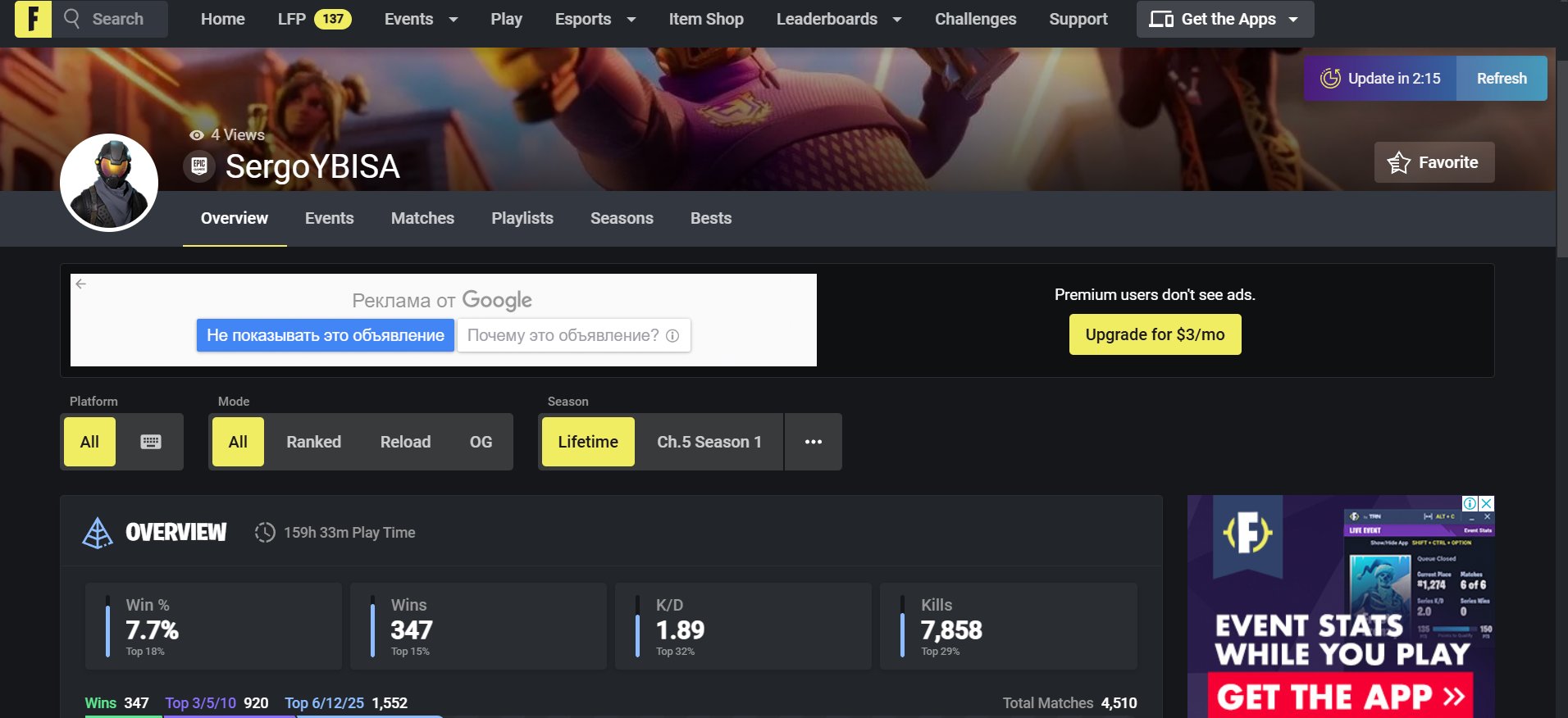Select the Ranked mode filter

(313, 442)
